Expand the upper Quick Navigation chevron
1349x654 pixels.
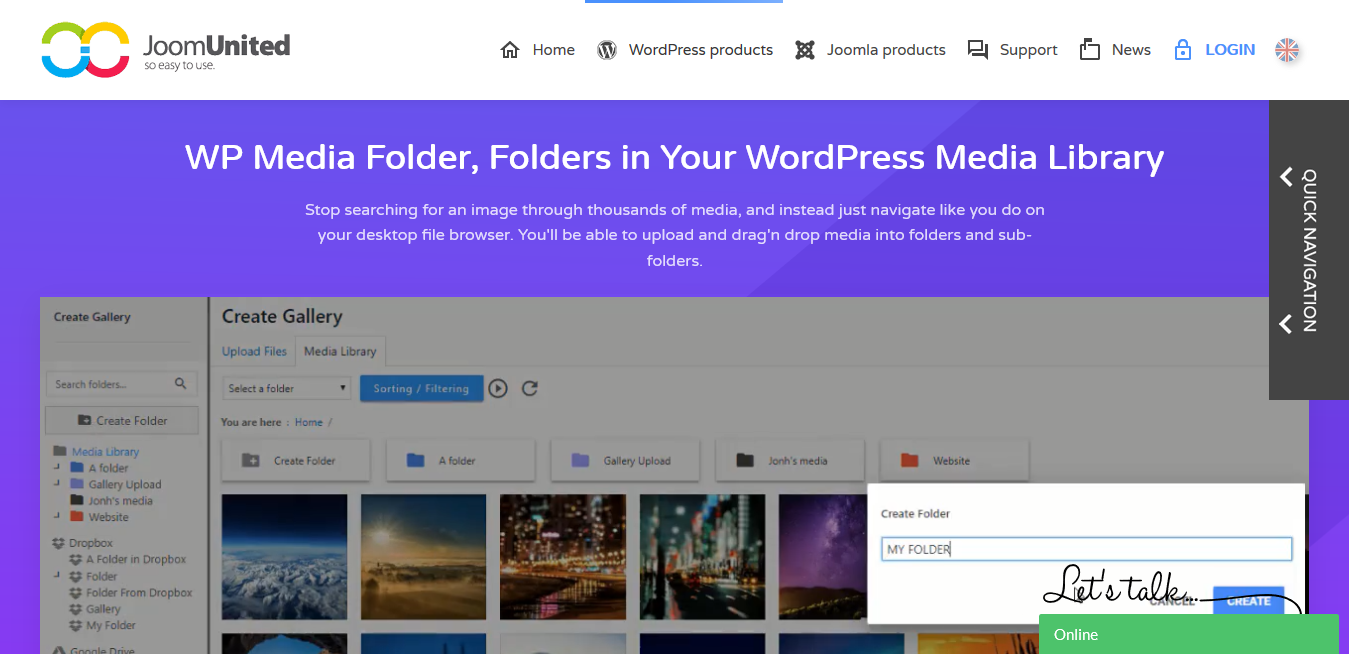click(1286, 177)
